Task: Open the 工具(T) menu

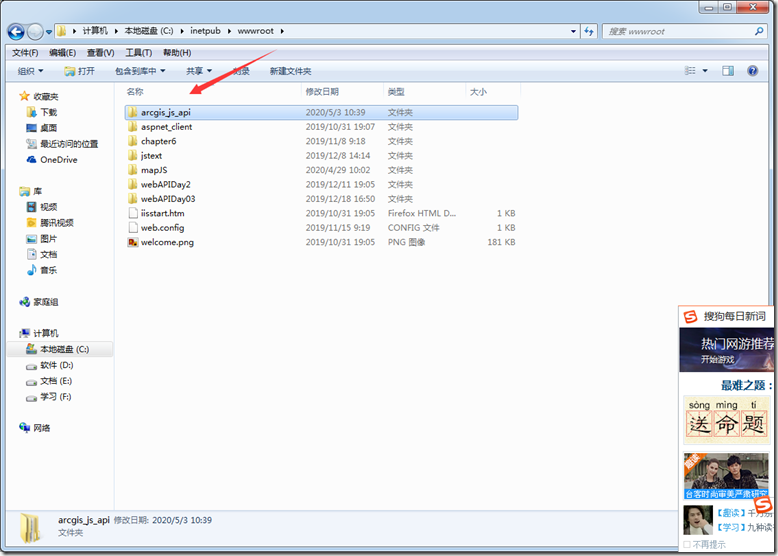Action: pyautogui.click(x=138, y=53)
